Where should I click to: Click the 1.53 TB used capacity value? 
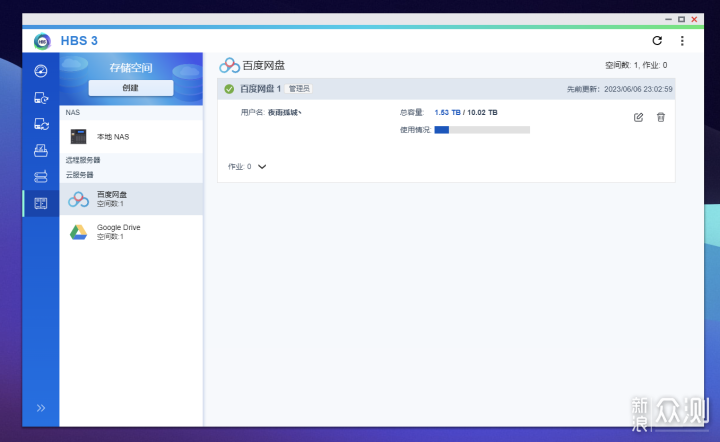coord(447,112)
